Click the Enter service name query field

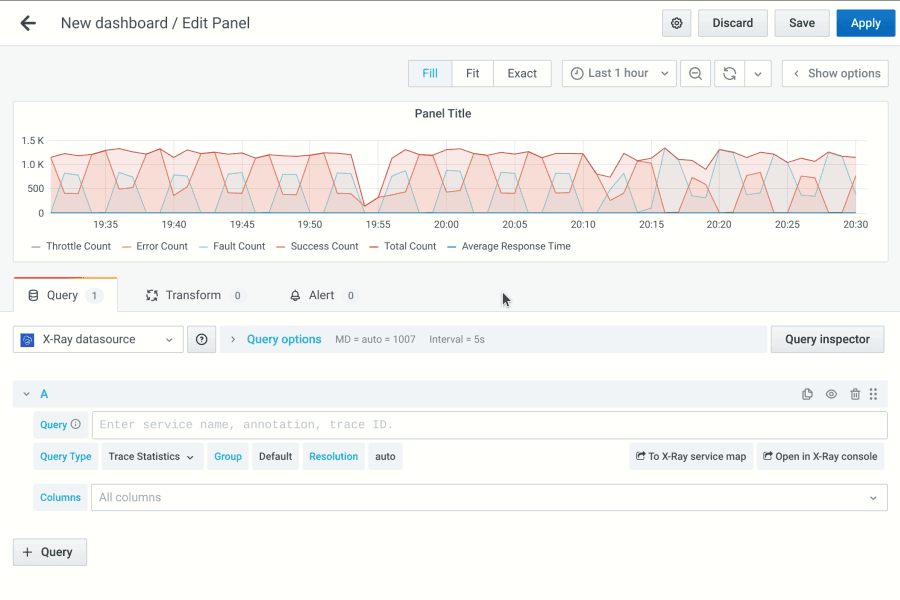(x=489, y=425)
